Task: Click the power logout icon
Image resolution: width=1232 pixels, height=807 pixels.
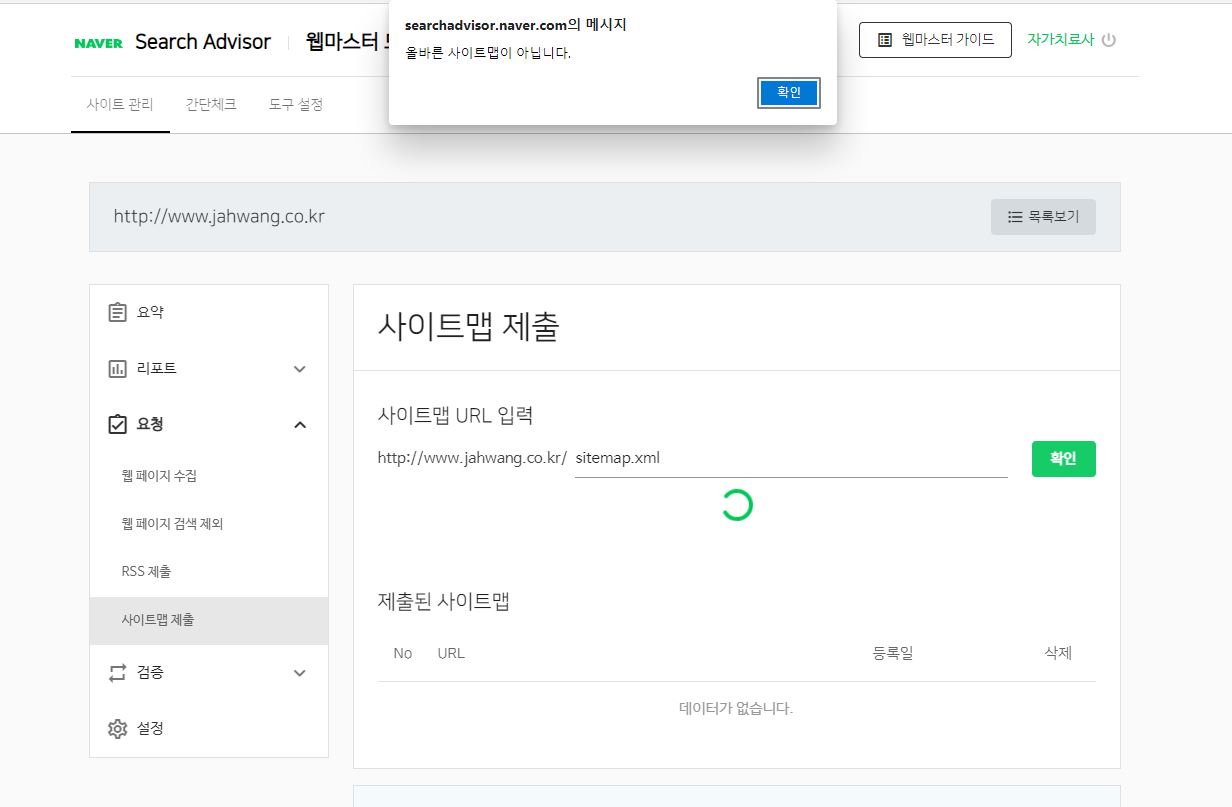Action: pyautogui.click(x=1108, y=40)
